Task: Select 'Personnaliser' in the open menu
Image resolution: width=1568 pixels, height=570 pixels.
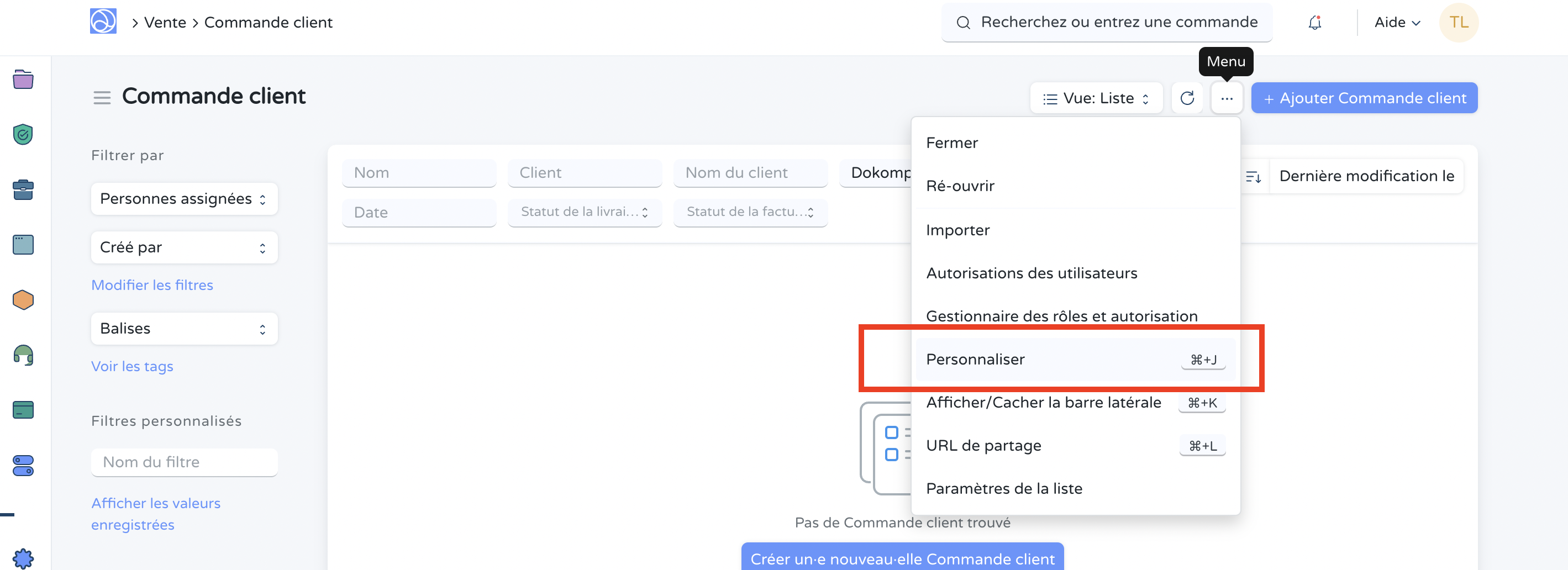Action: pyautogui.click(x=976, y=359)
